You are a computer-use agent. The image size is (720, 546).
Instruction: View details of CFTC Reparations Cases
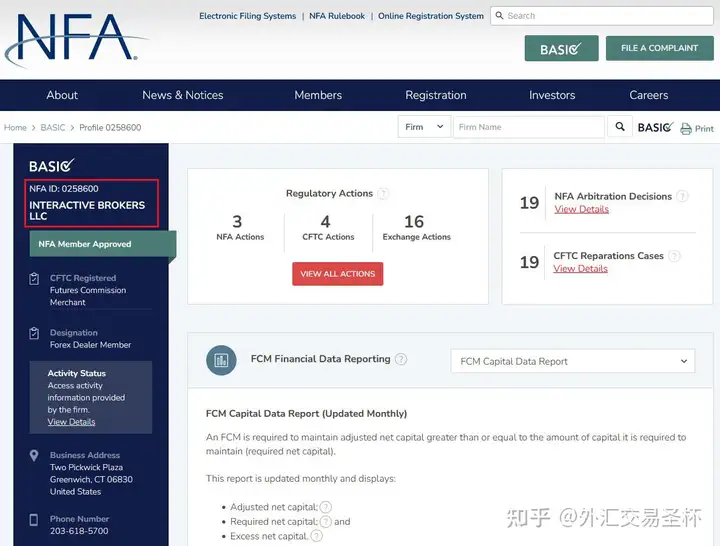[x=580, y=269]
